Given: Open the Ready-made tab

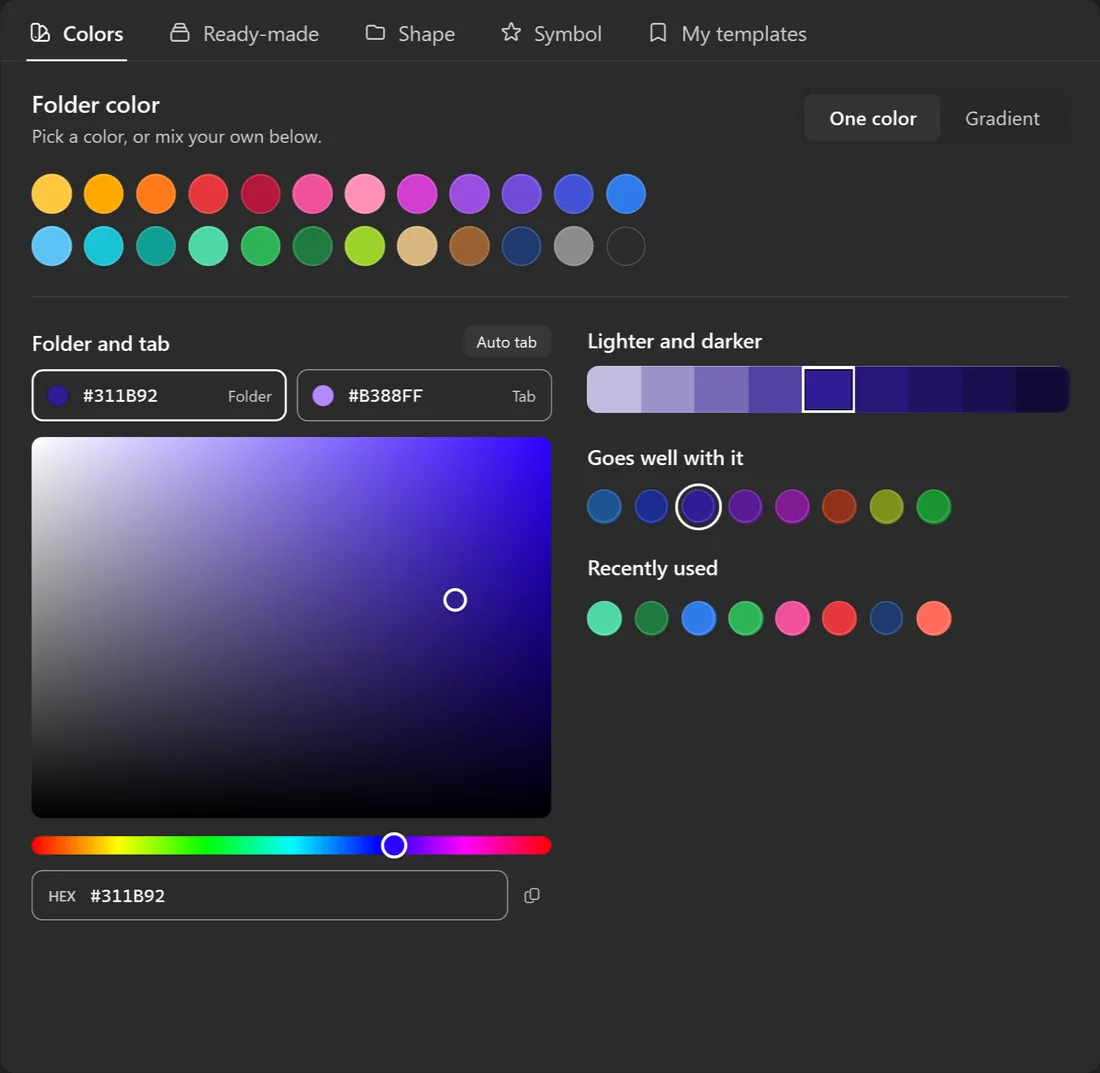Looking at the screenshot, I should (x=244, y=34).
